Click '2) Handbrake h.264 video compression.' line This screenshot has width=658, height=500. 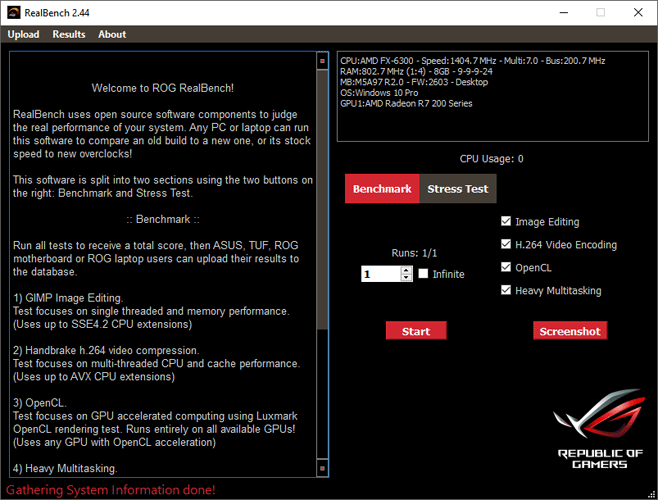click(x=106, y=351)
